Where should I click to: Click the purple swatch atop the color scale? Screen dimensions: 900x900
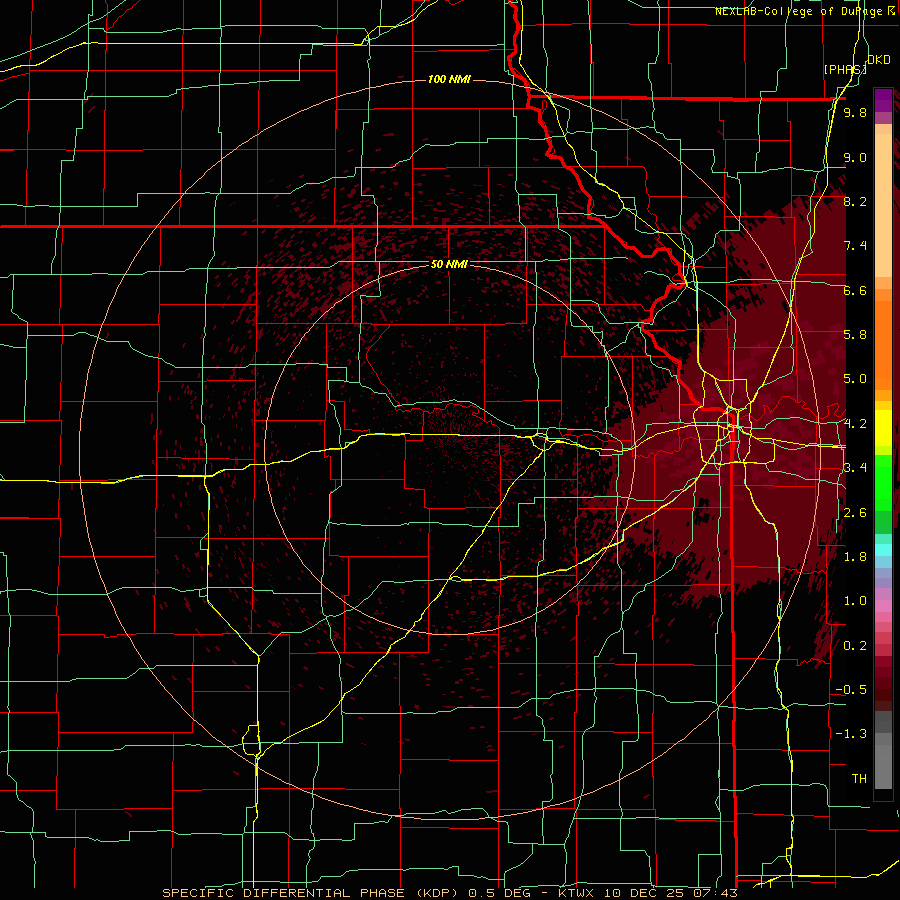click(x=883, y=100)
